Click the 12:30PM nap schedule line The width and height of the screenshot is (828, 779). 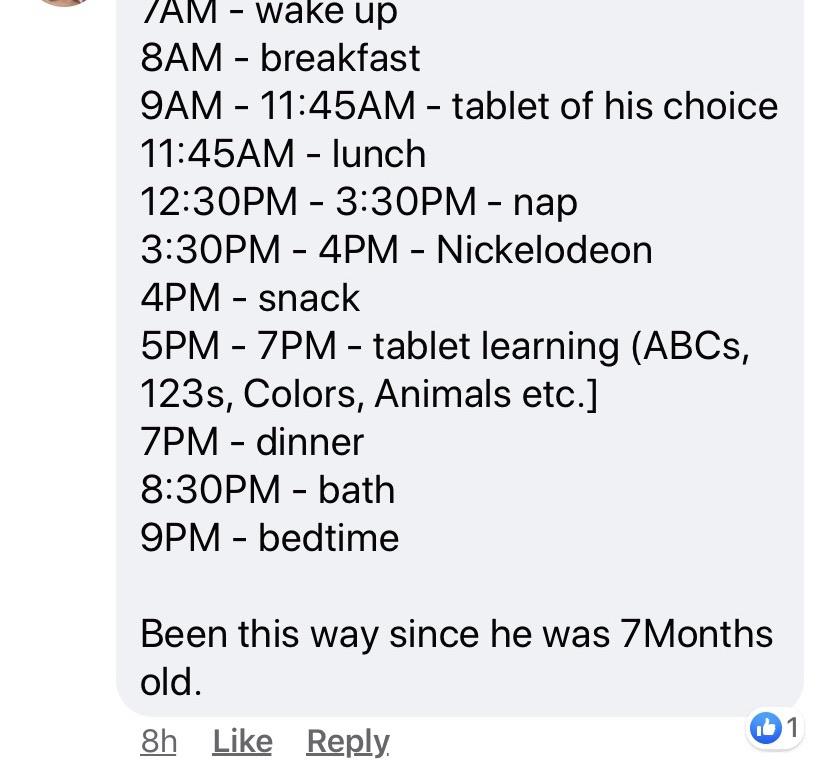point(358,202)
